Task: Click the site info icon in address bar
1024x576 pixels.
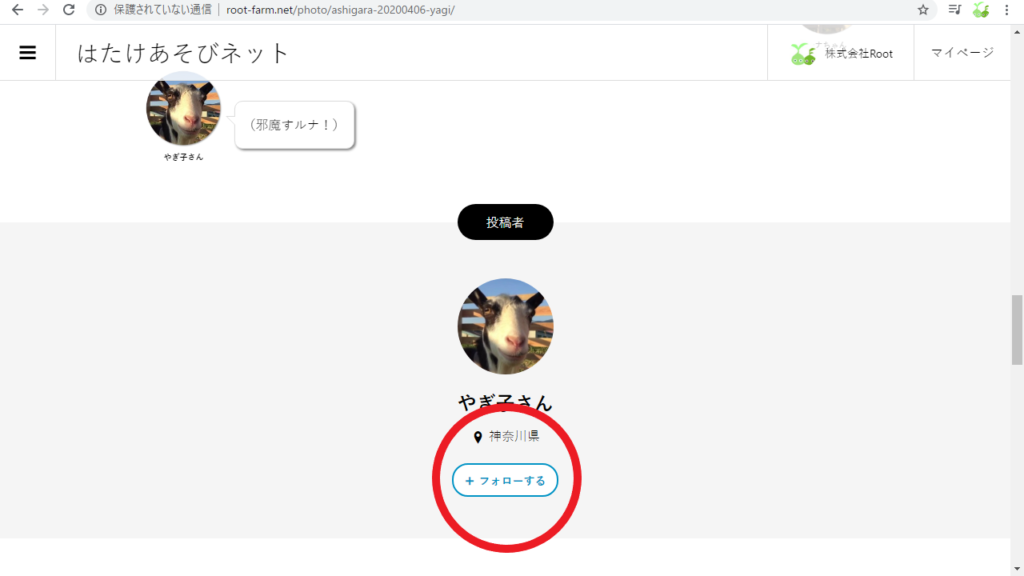Action: point(101,10)
